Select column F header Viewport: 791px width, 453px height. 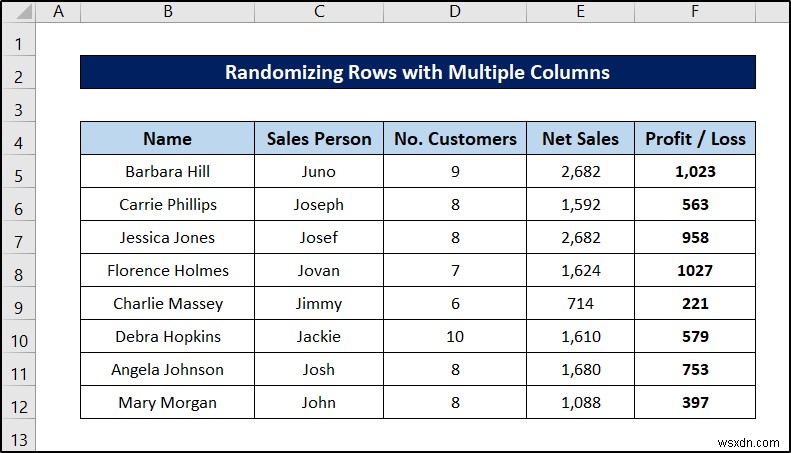[694, 12]
